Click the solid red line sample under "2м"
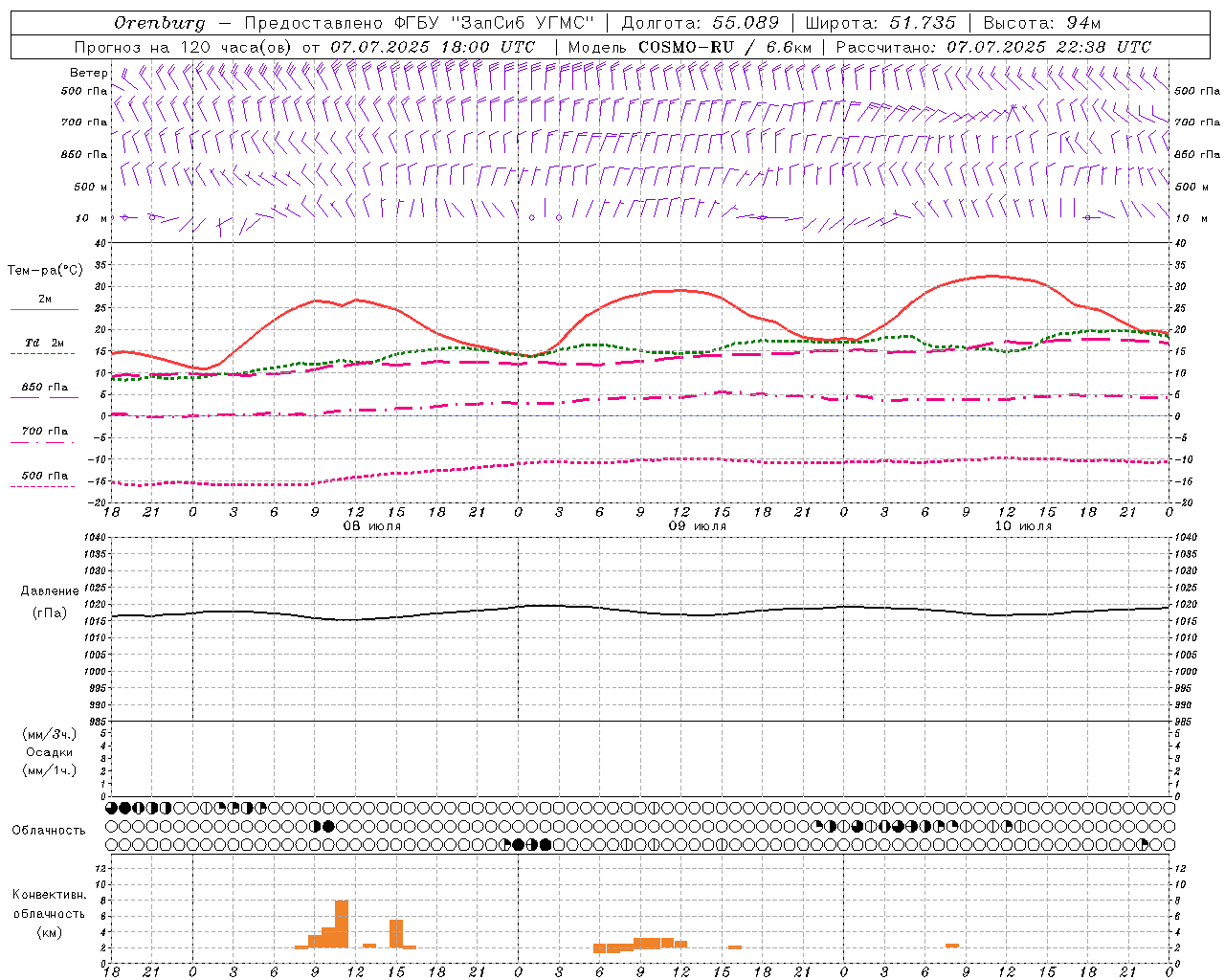Viewport: 1225px width, 980px height. coord(44,310)
